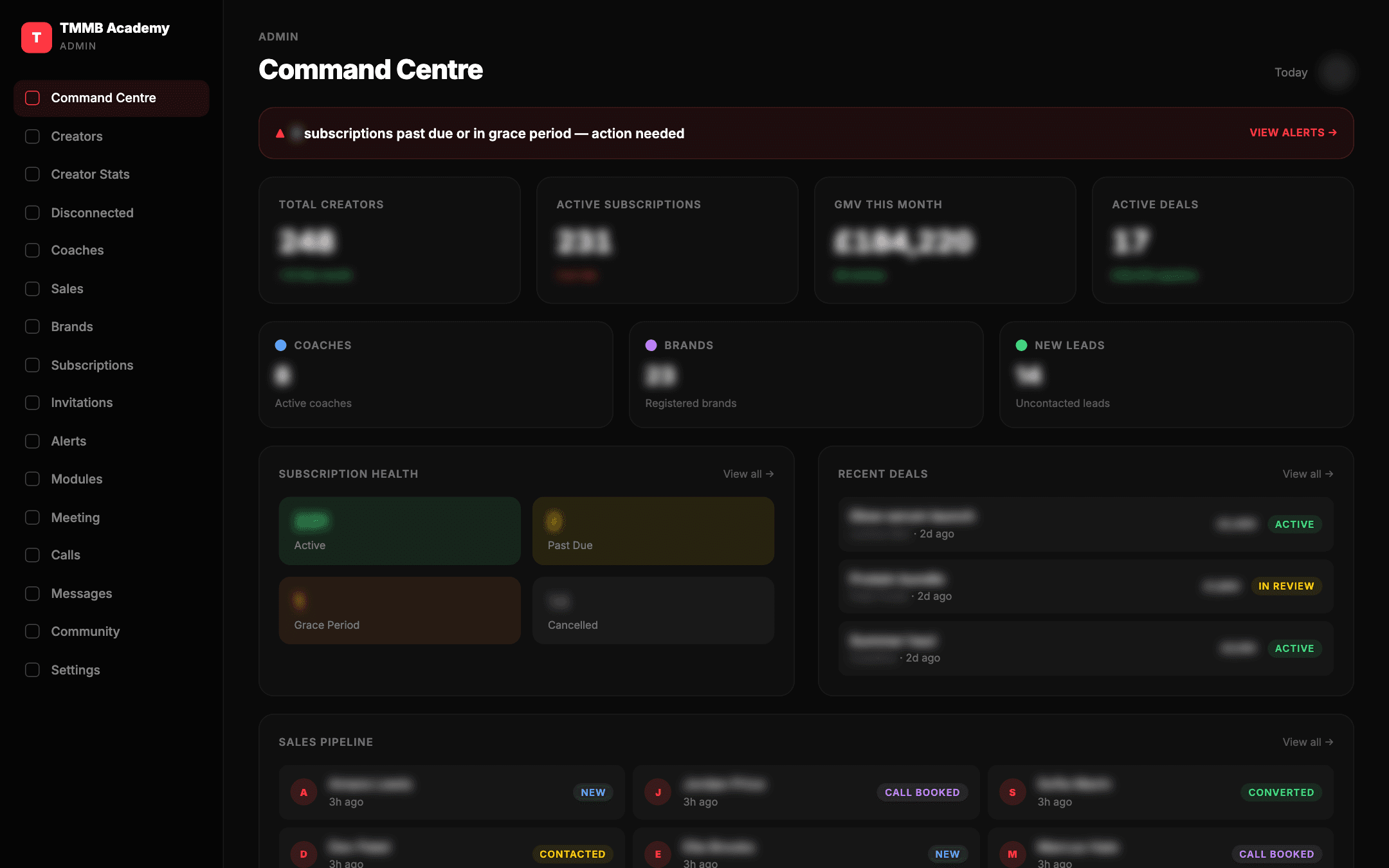The height and width of the screenshot is (868, 1389).
Task: Click the NEW badge on E's lead
Action: 947,854
